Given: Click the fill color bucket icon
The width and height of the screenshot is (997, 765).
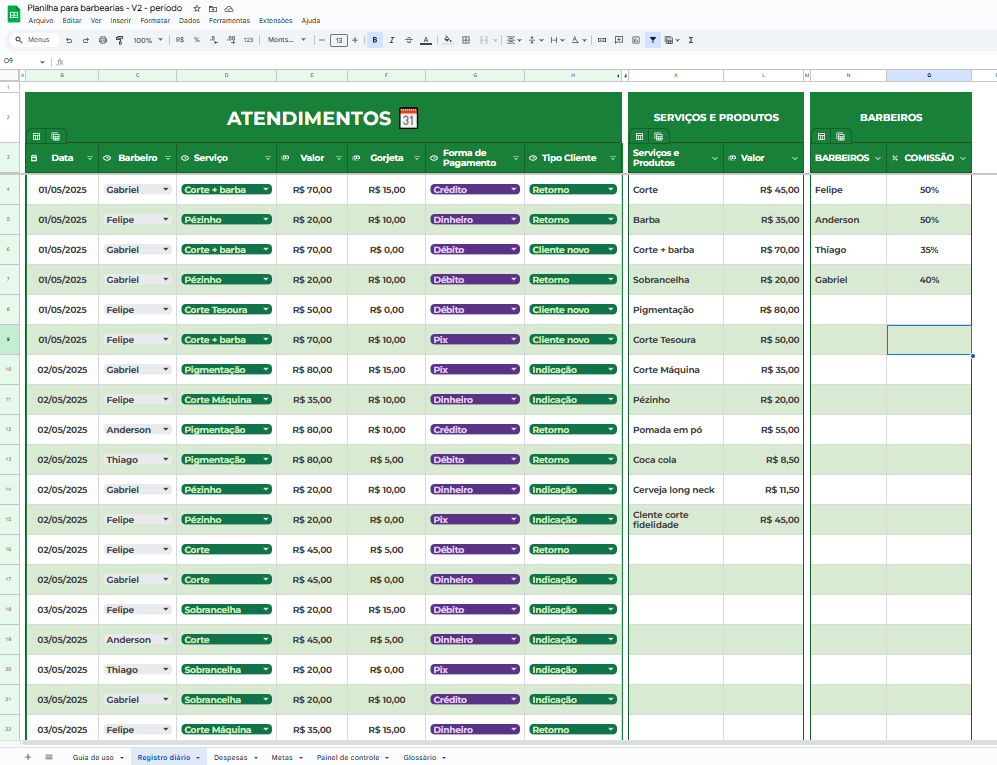Looking at the screenshot, I should coord(447,40).
